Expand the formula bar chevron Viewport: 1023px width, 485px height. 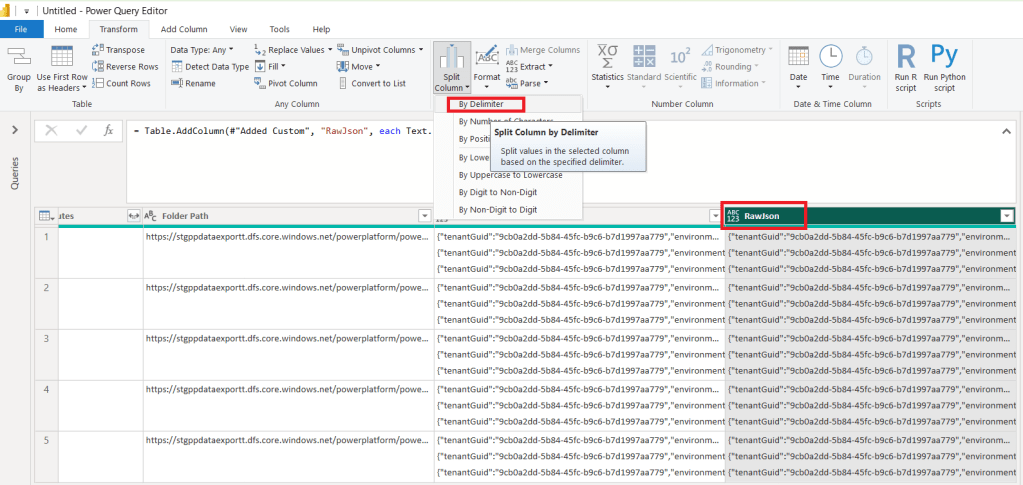point(1006,130)
